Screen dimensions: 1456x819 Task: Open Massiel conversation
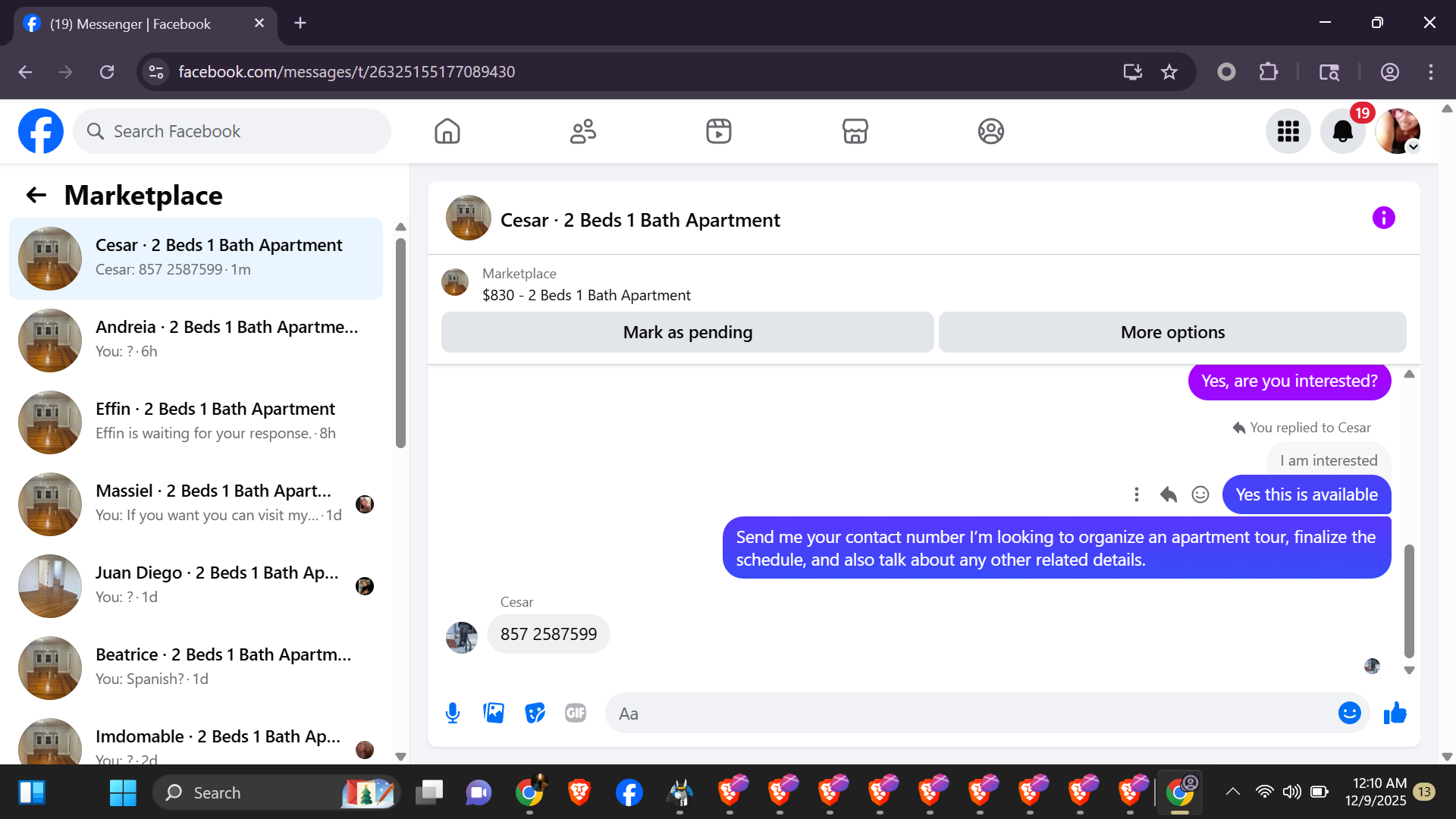coord(196,504)
